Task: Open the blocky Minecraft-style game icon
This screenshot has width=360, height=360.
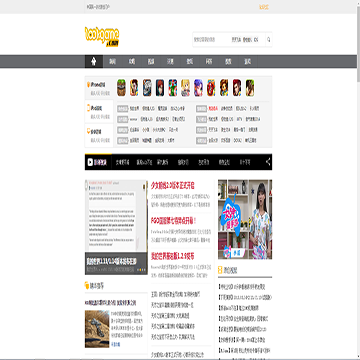Action: (121, 88)
